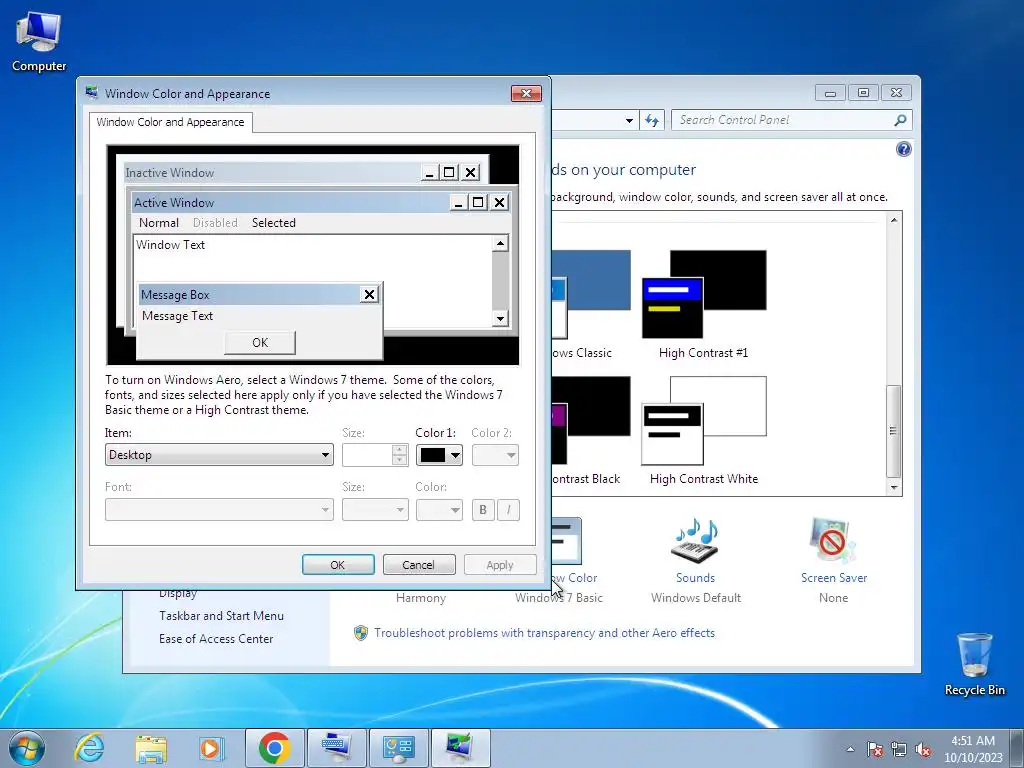Open Windows Explorer folder taskbar icon
Screen dimensions: 1024x768
click(x=151, y=748)
